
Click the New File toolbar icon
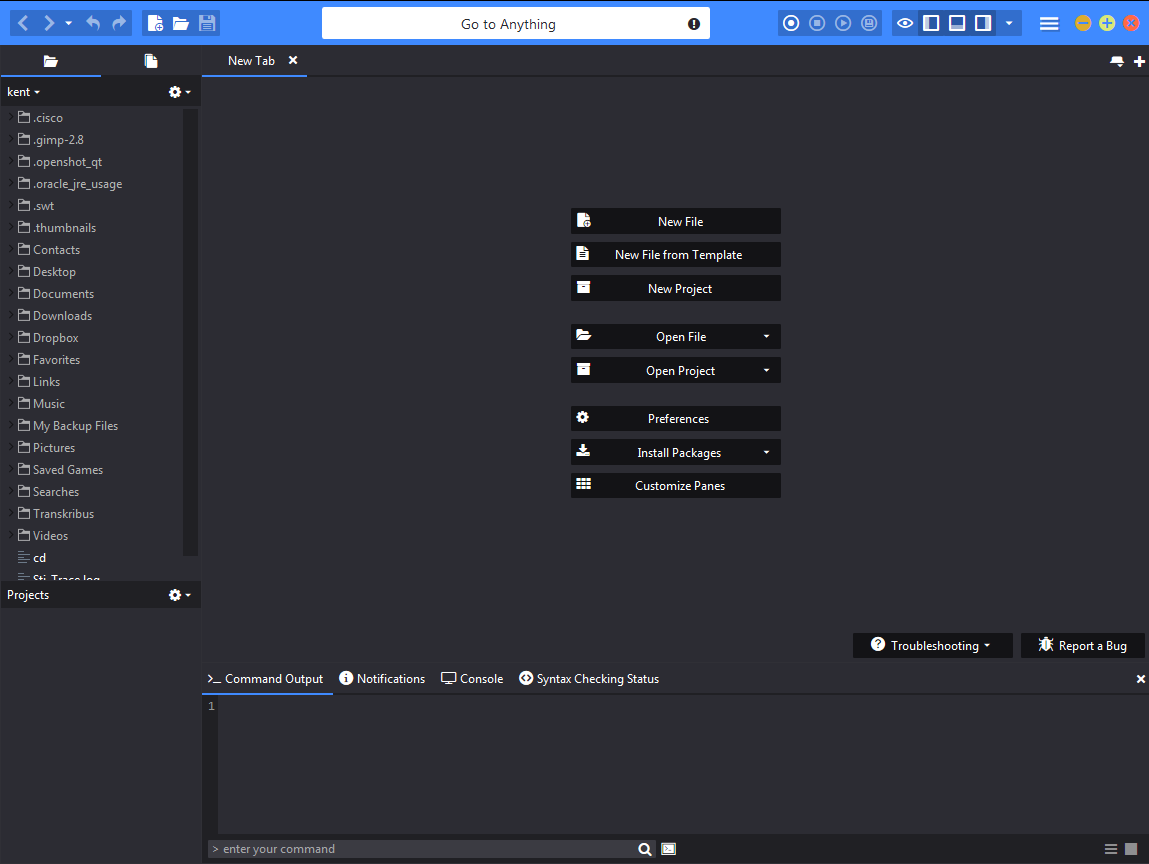pyautogui.click(x=155, y=22)
